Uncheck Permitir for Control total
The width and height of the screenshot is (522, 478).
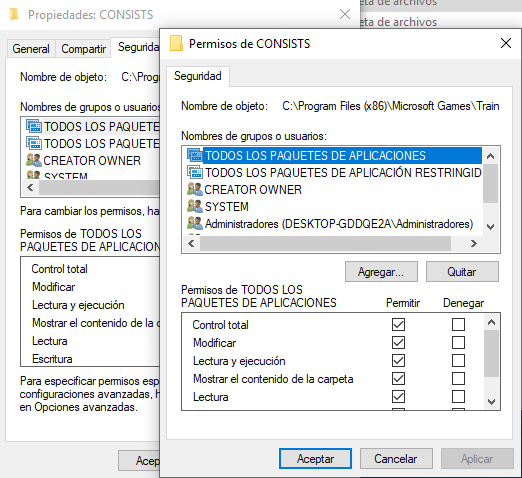[398, 324]
